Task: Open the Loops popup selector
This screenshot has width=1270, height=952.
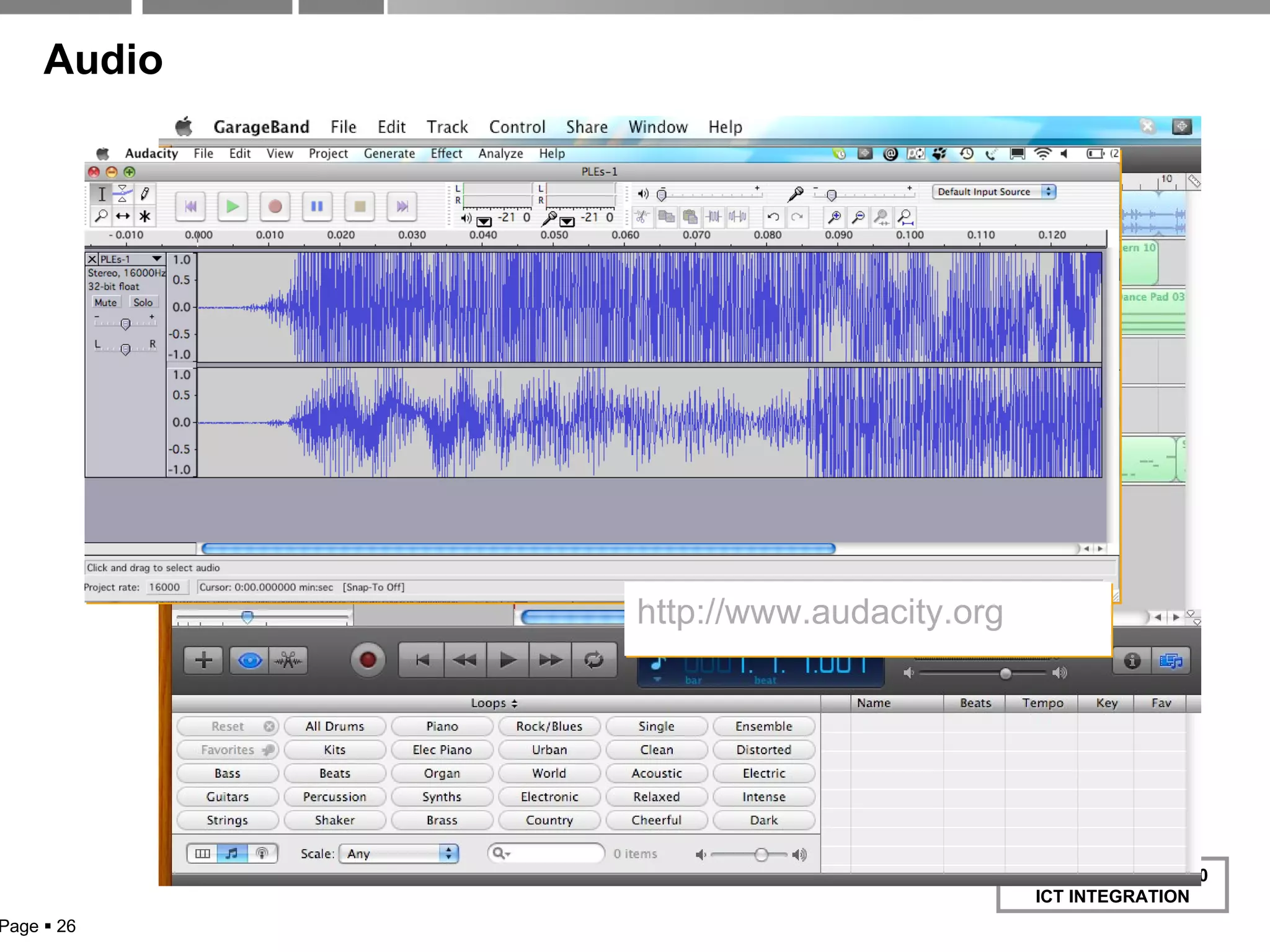Action: tap(494, 703)
